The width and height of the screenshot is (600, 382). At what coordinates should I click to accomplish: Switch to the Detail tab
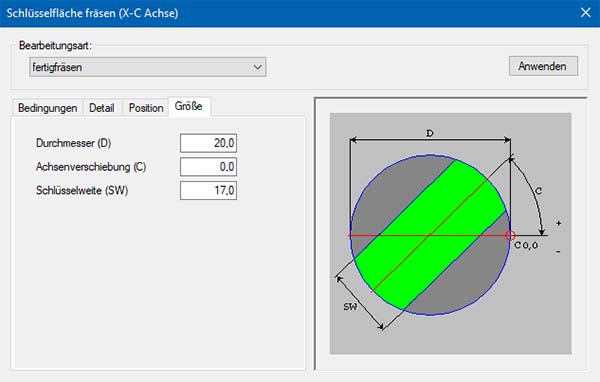[102, 108]
